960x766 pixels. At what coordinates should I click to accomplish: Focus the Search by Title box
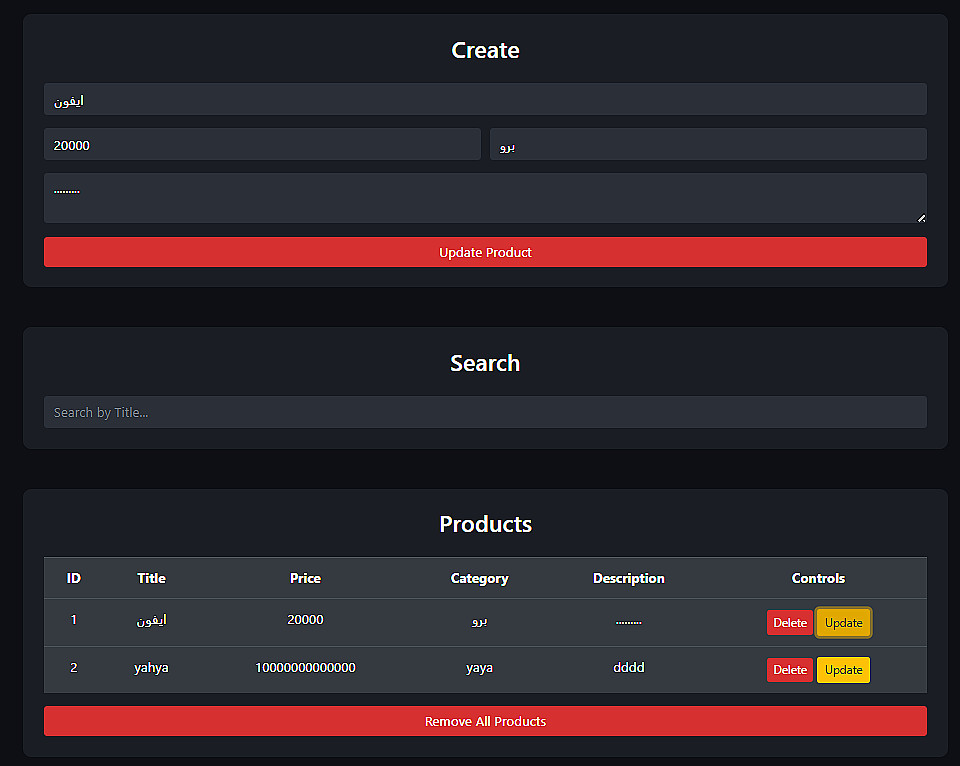485,412
